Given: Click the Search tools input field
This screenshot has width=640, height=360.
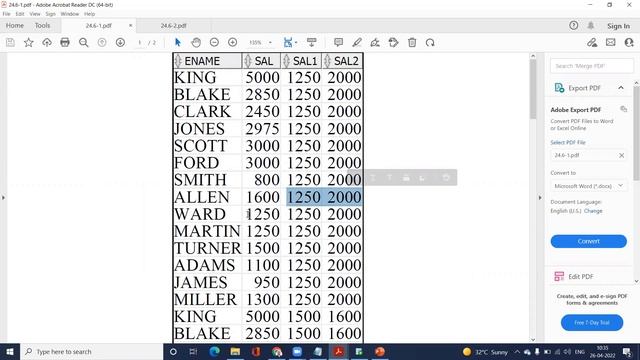Looking at the screenshot, I should [x=592, y=66].
